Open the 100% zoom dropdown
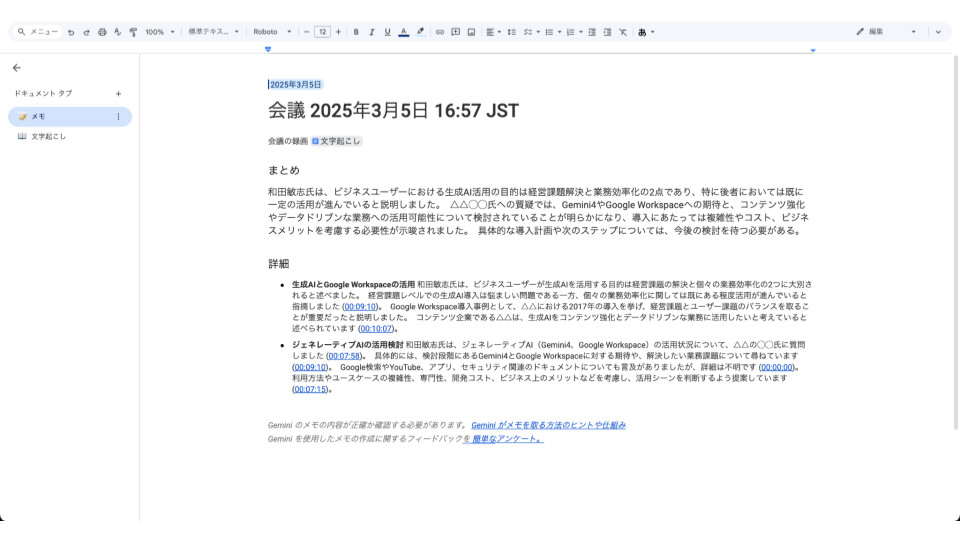This screenshot has width=960, height=540. tap(159, 32)
